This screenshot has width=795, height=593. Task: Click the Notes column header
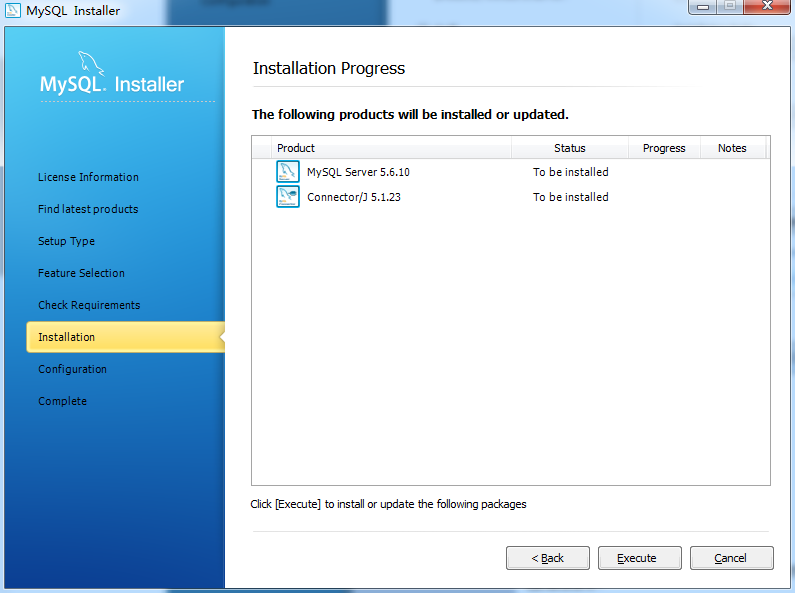point(732,148)
